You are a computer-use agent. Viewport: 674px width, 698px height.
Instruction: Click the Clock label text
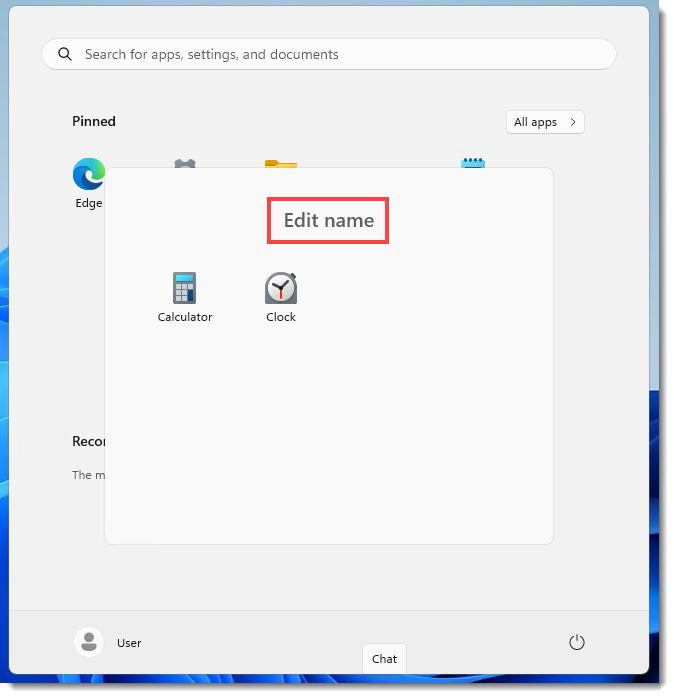281,317
